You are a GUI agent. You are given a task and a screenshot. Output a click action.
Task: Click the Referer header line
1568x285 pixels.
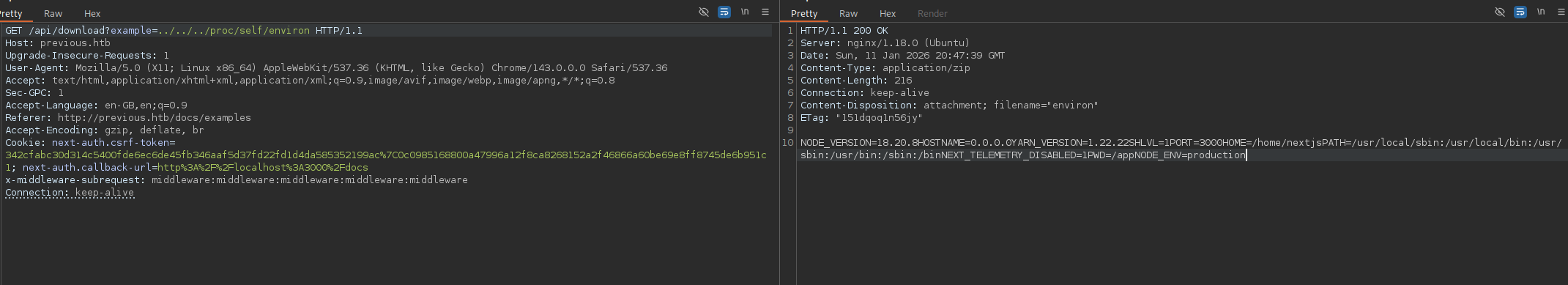(128, 118)
